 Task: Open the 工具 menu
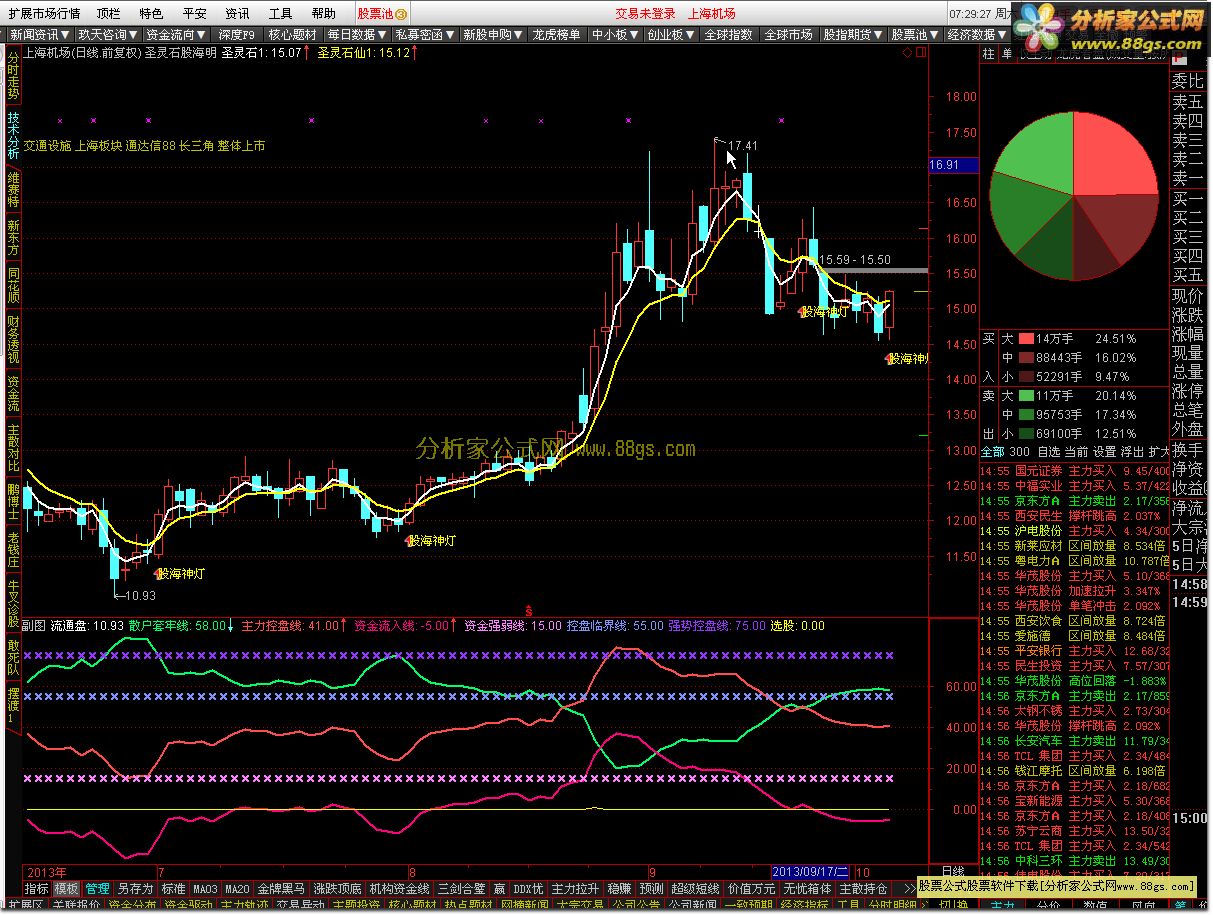pos(280,13)
